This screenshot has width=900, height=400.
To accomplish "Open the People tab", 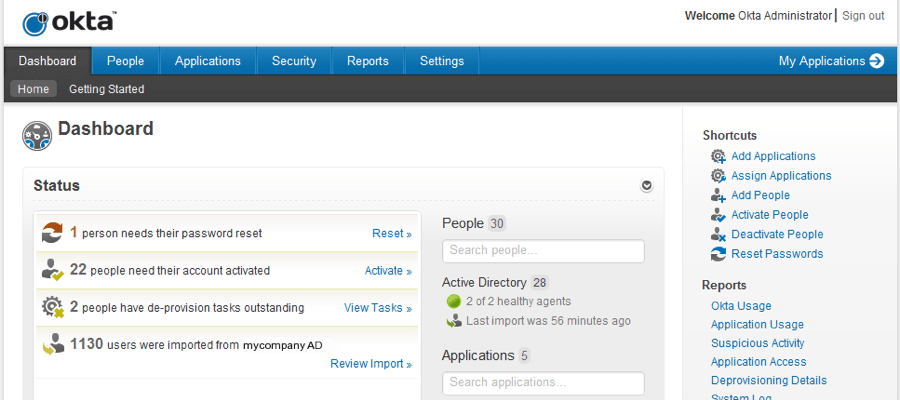I will [x=126, y=61].
